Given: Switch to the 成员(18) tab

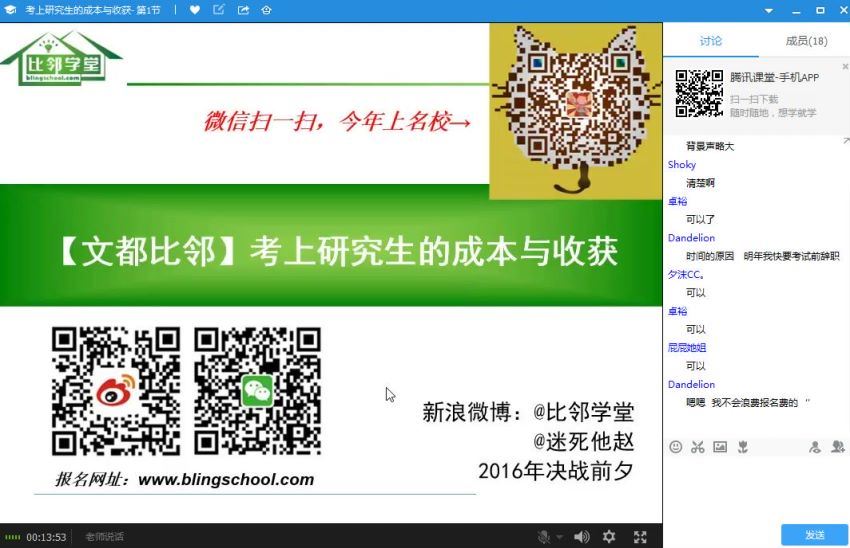Looking at the screenshot, I should pos(806,41).
